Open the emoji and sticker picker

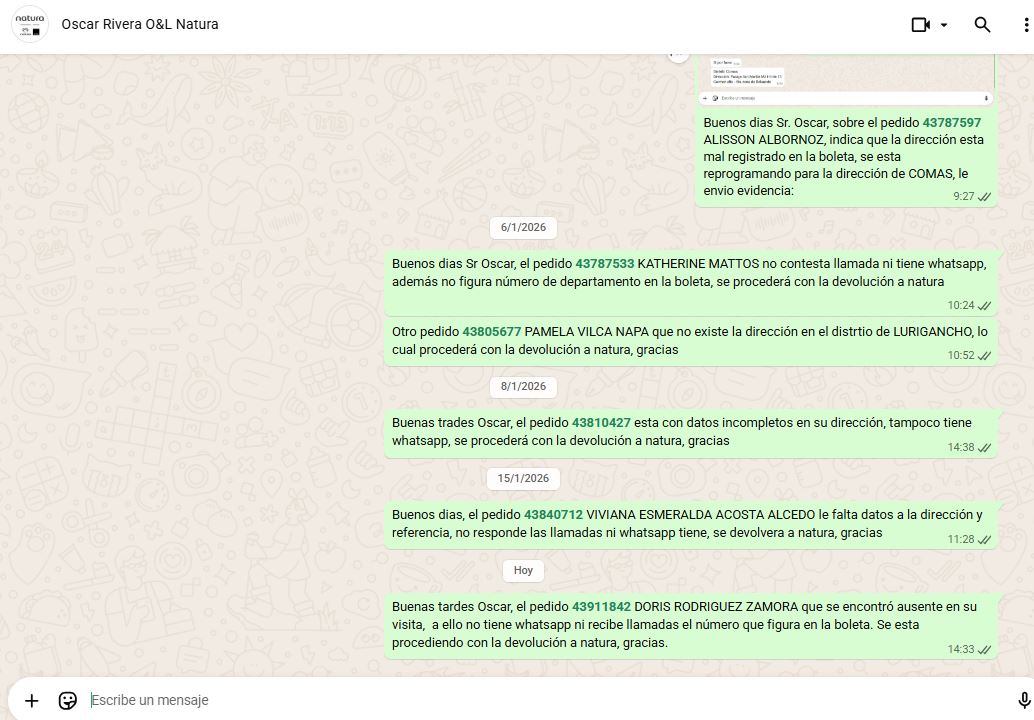68,700
